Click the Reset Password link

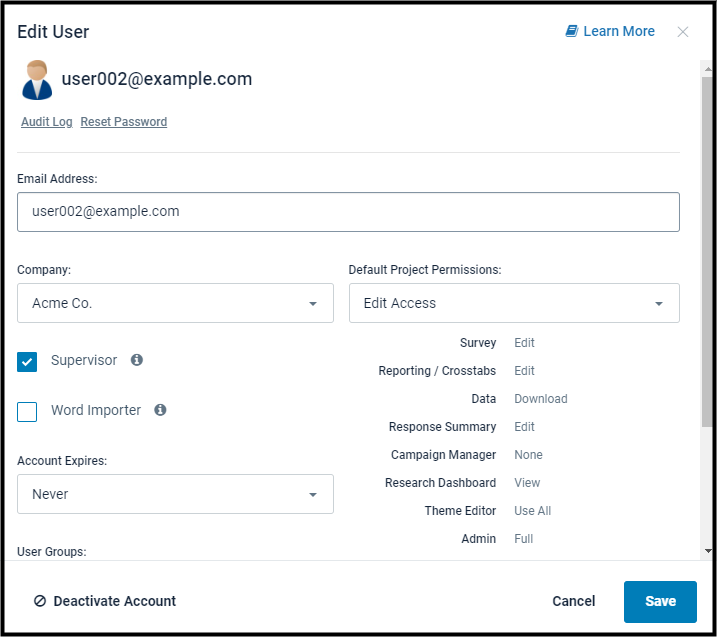coord(123,122)
